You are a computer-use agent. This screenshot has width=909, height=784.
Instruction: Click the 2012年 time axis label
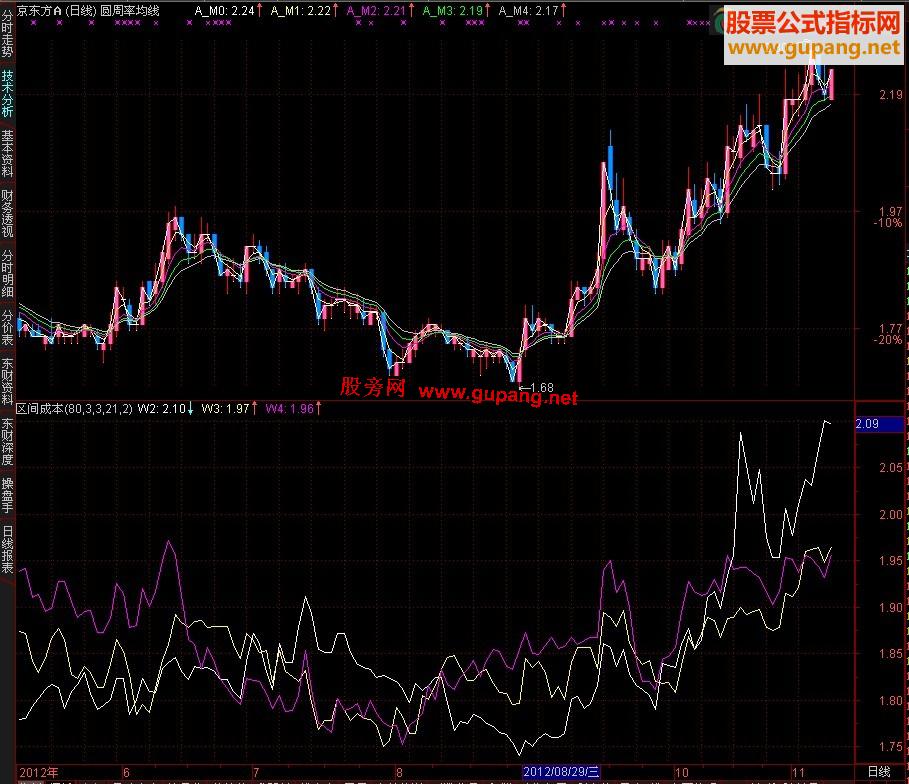point(39,772)
